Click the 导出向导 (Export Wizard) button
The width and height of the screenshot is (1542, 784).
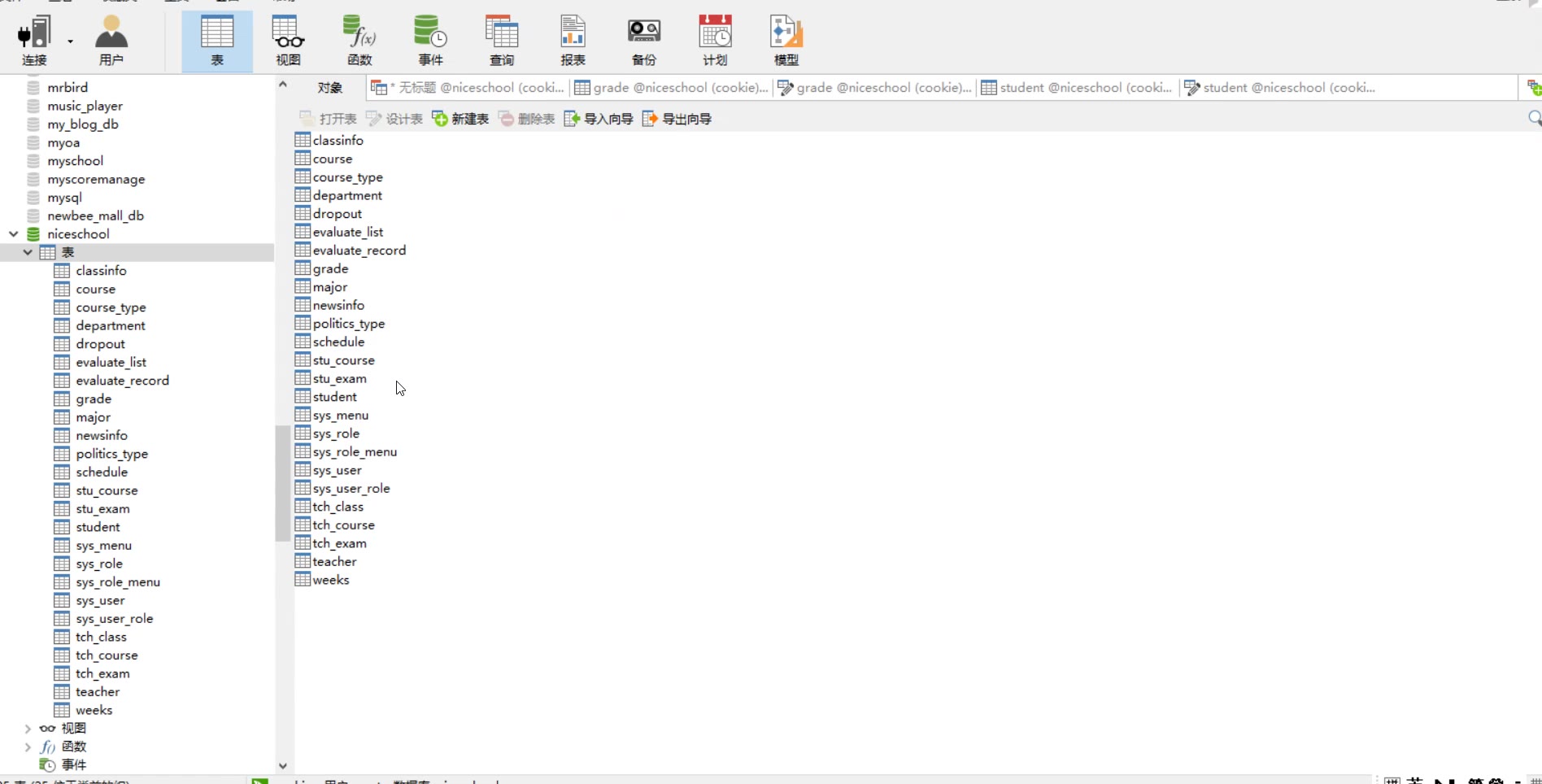677,119
